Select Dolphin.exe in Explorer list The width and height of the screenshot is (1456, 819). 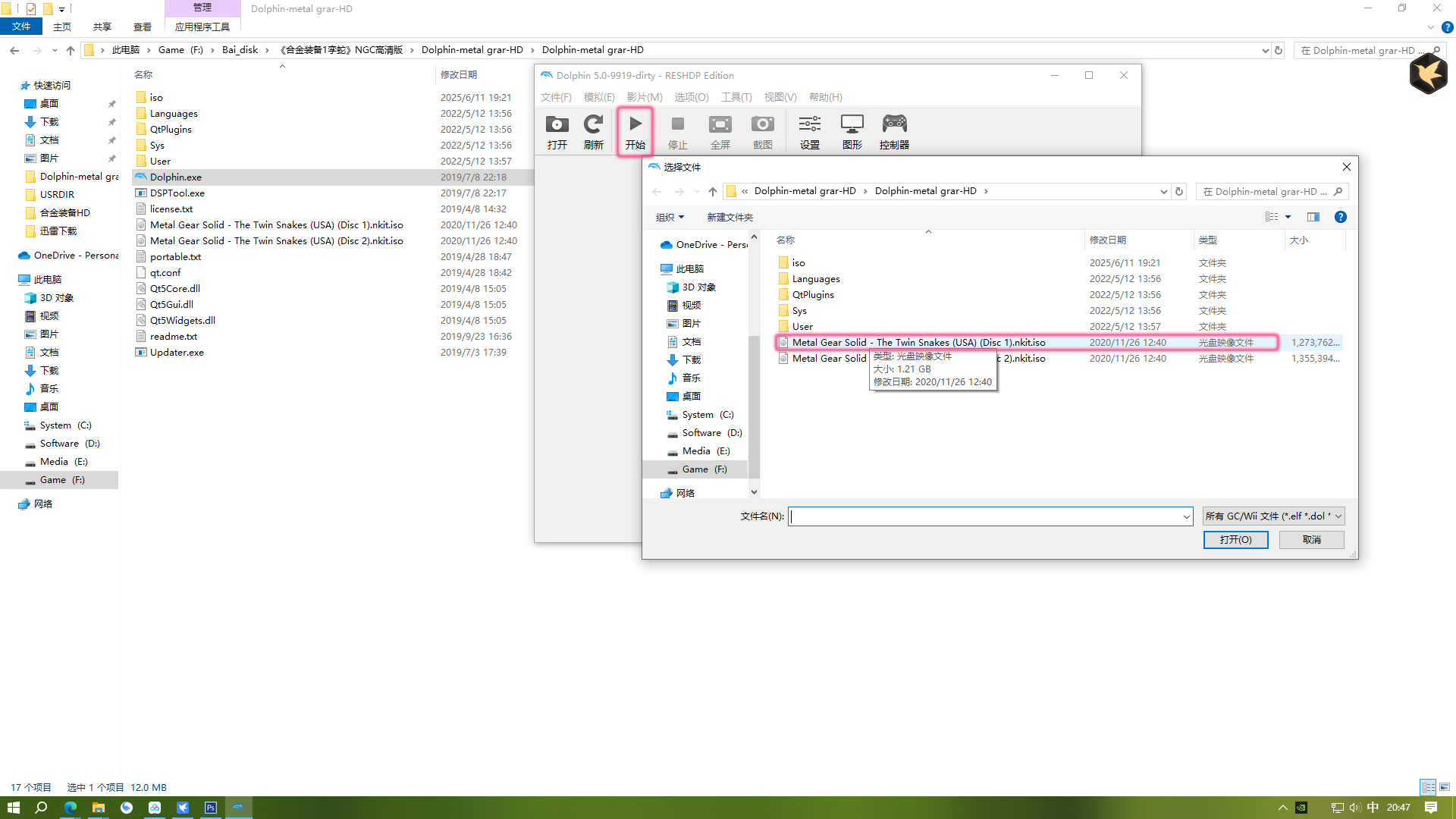coord(333,177)
